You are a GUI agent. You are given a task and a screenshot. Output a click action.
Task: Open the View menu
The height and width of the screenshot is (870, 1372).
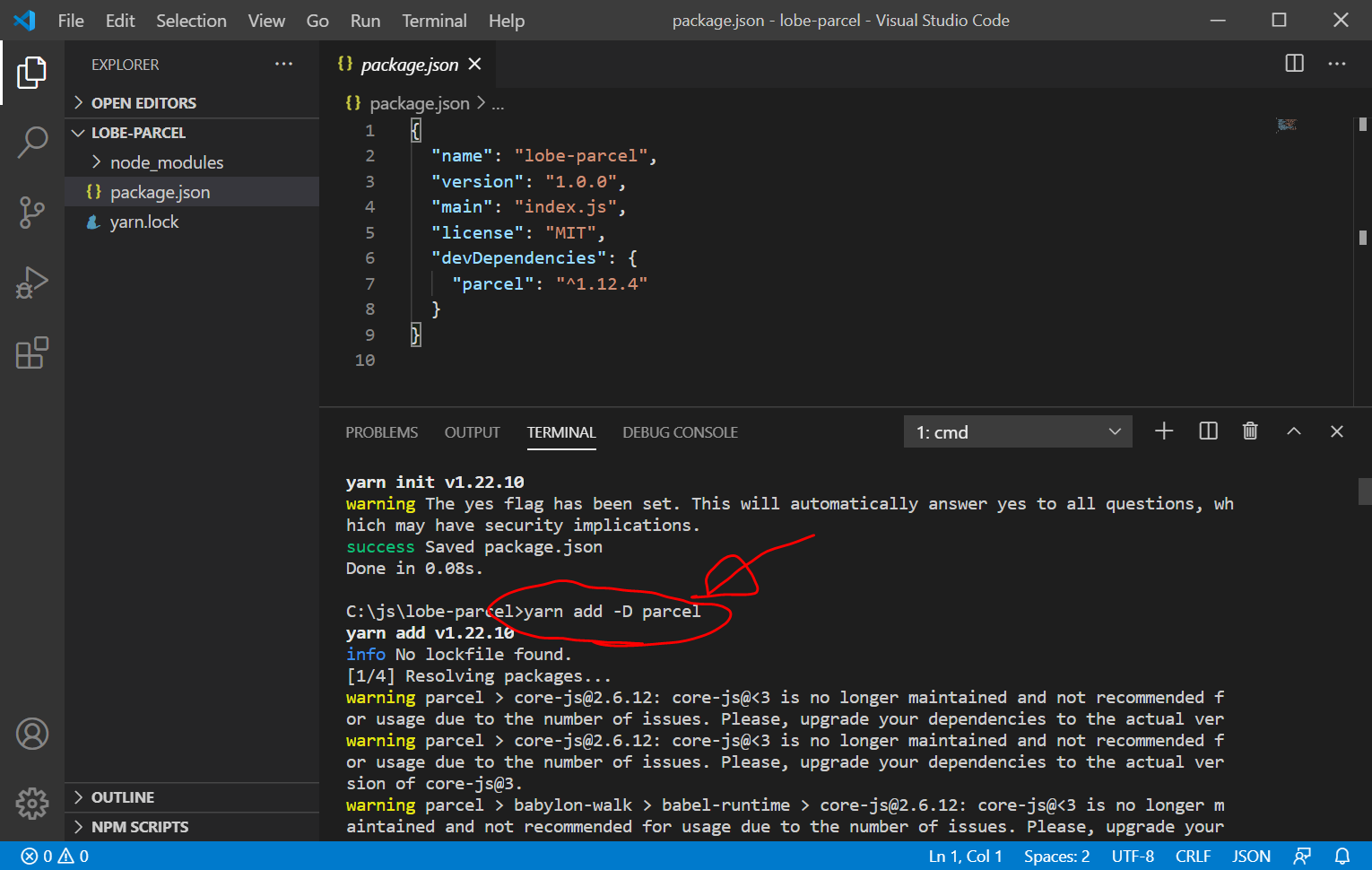click(266, 21)
